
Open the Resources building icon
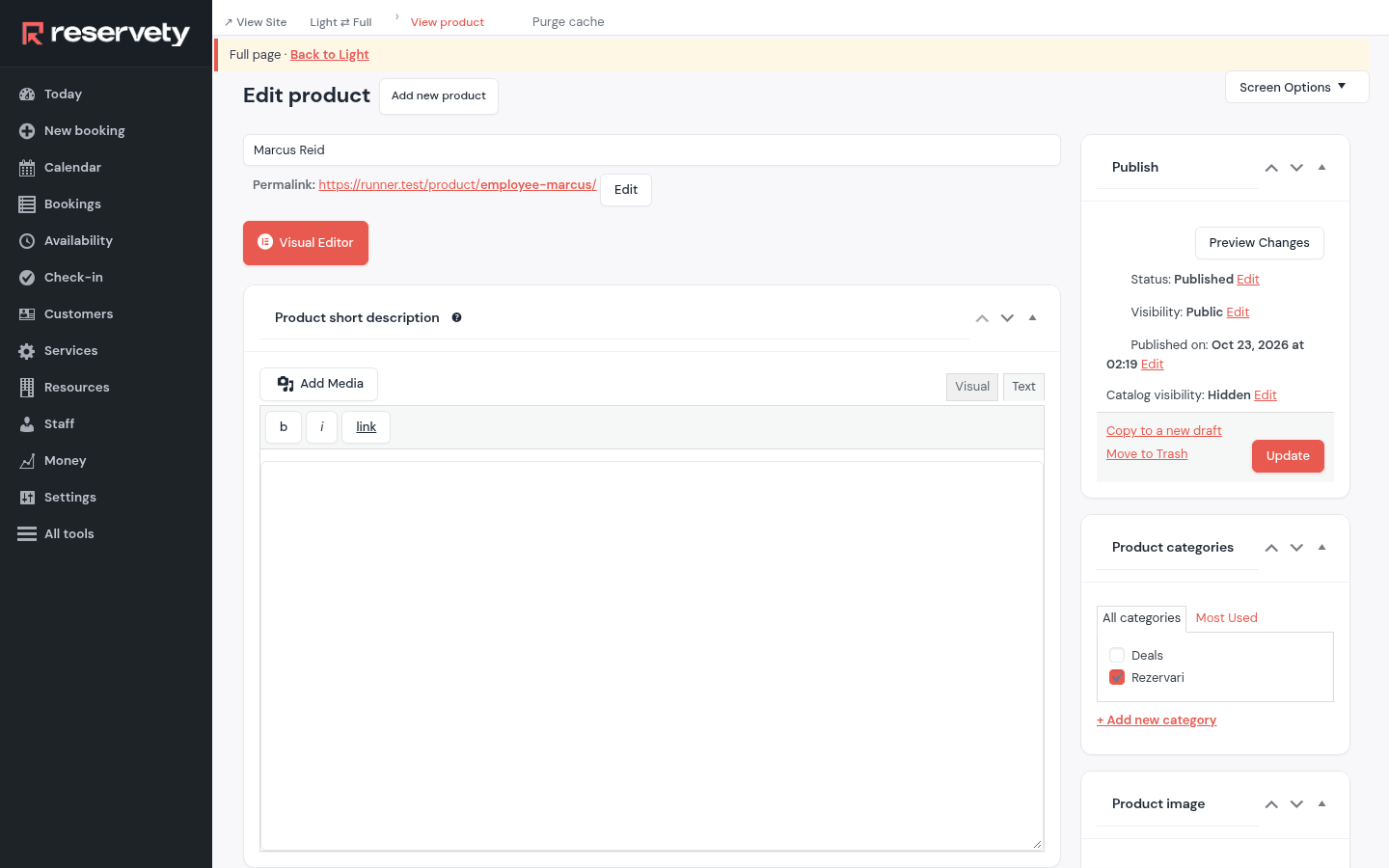[27, 388]
